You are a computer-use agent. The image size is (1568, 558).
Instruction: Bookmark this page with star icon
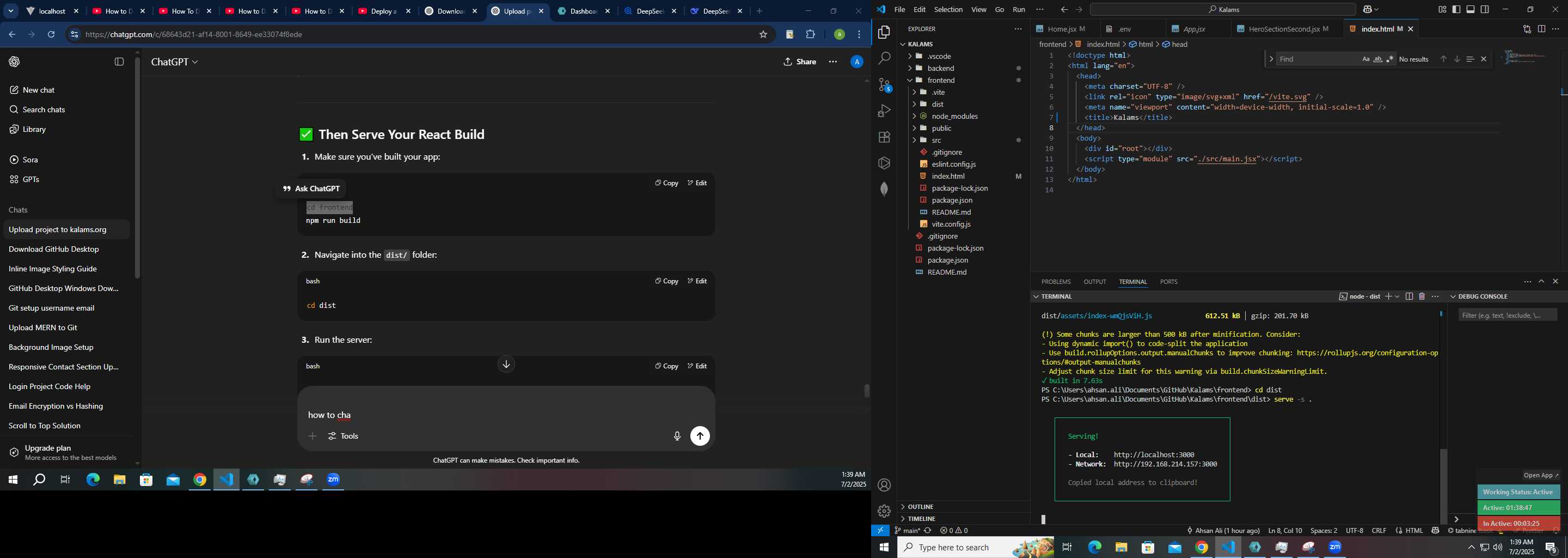(x=763, y=35)
